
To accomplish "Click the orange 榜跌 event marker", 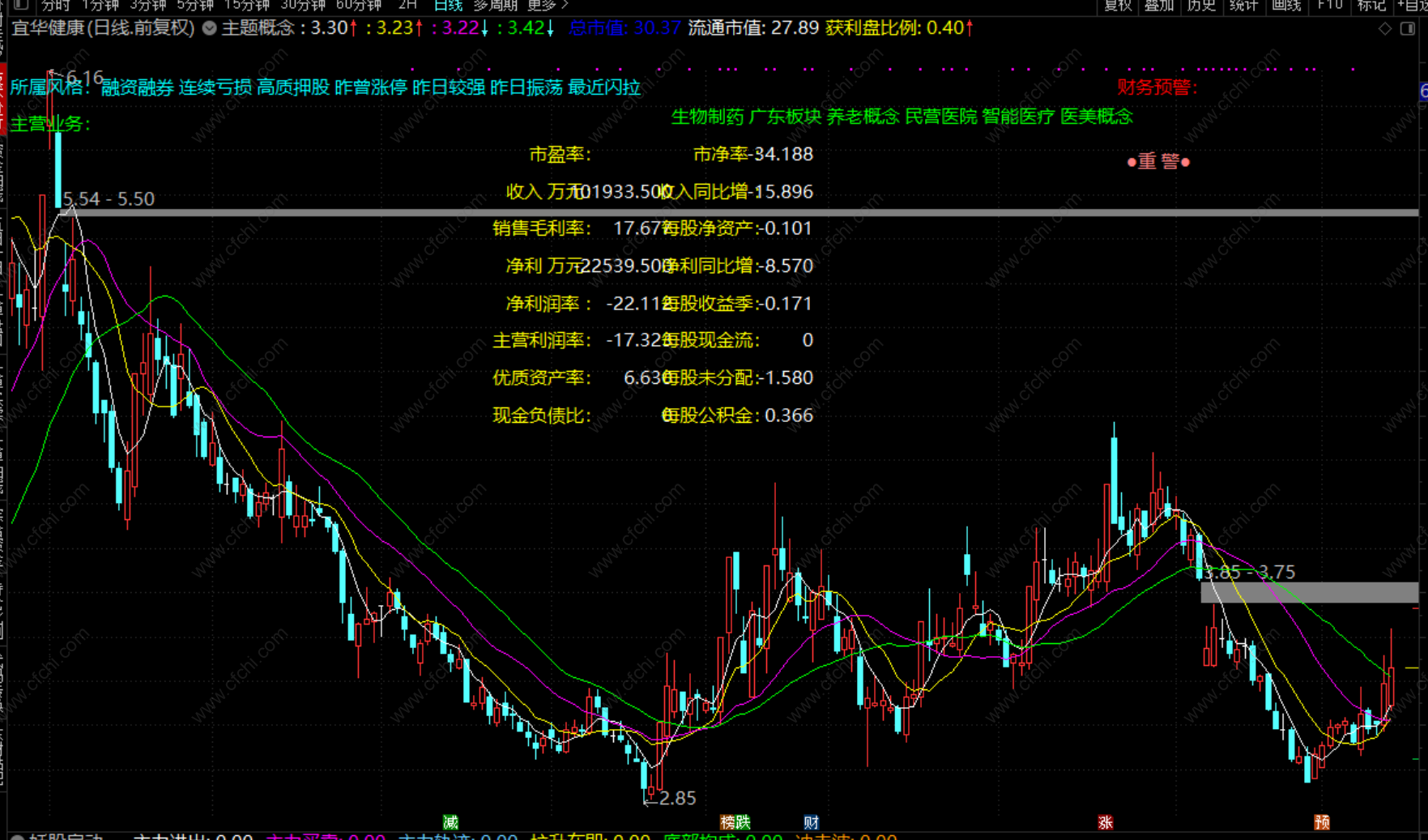I will [735, 822].
